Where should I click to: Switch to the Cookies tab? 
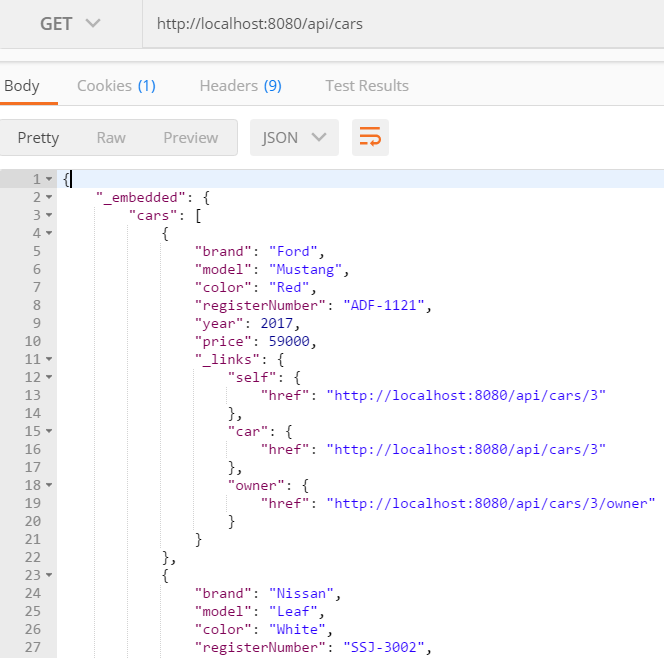click(x=116, y=86)
